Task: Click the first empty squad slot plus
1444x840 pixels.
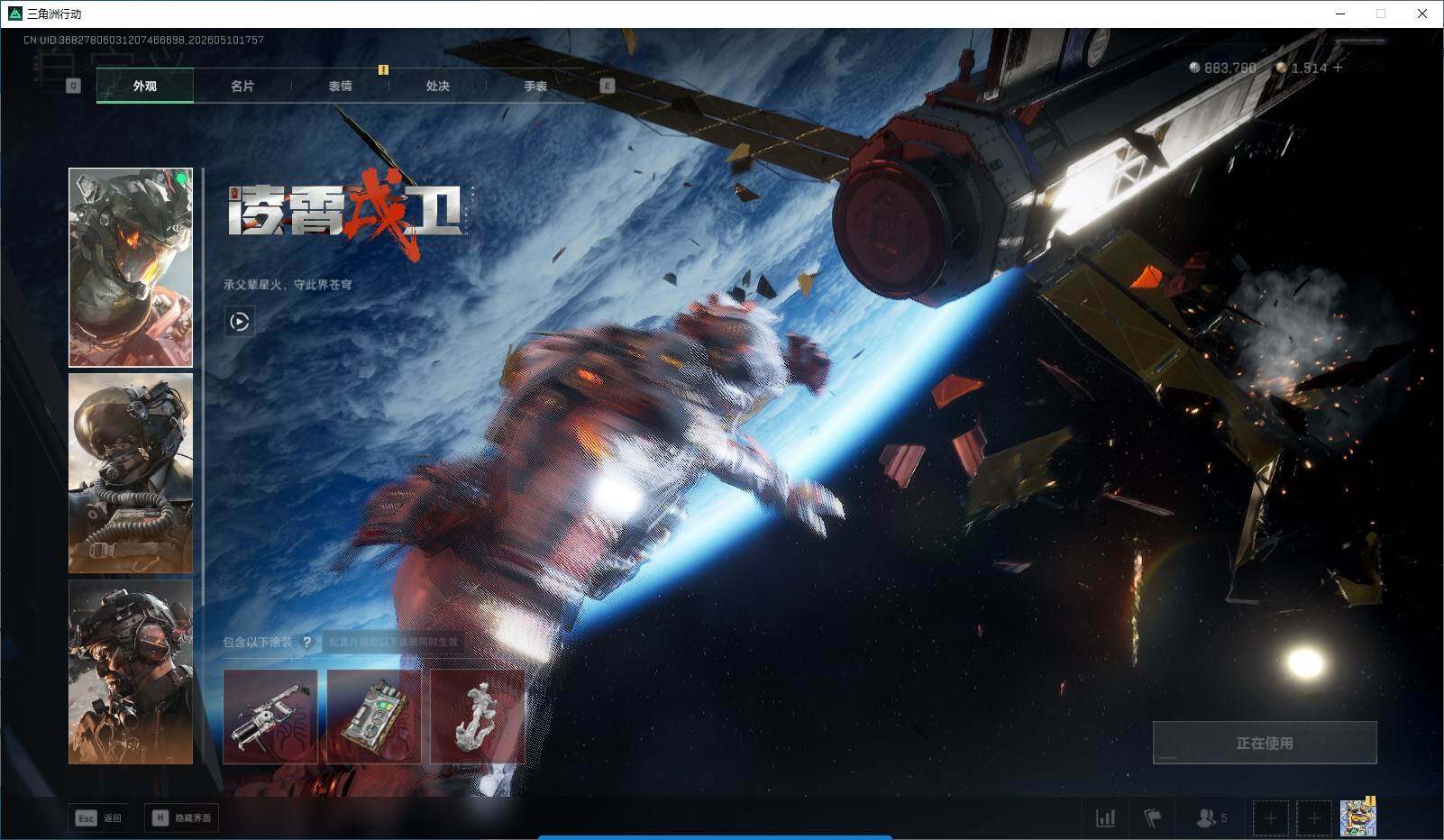Action: 1270,817
